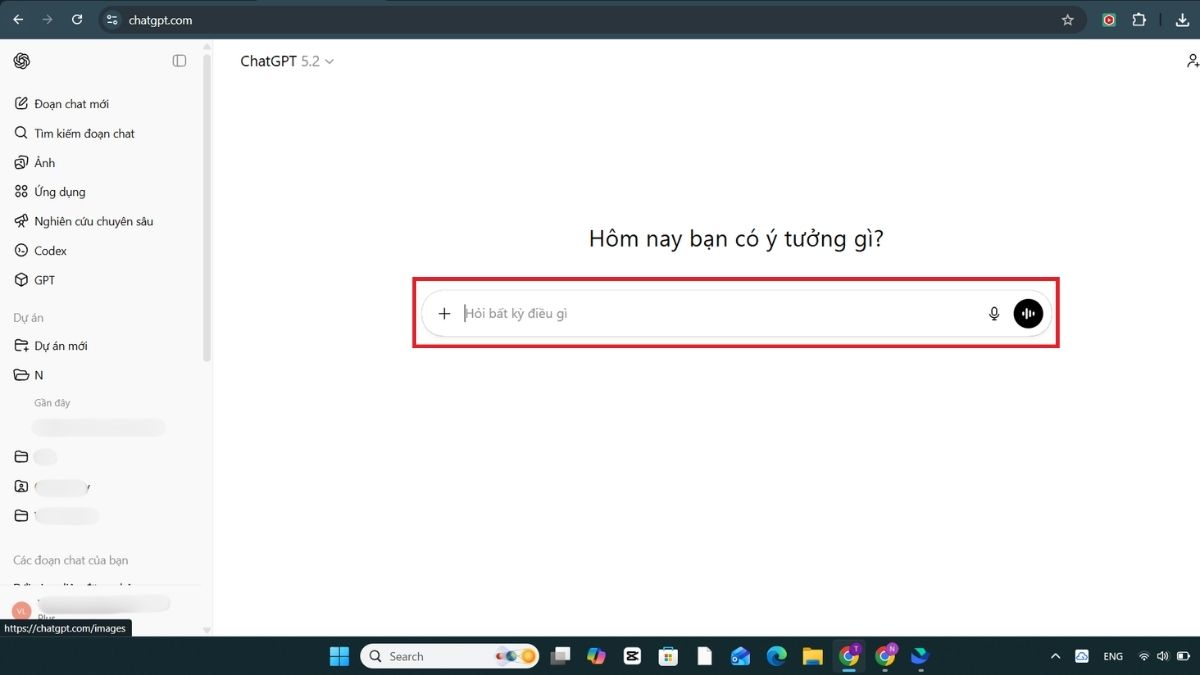The image size is (1200, 675).
Task: Select Codex in the sidebar
Action: pyautogui.click(x=49, y=250)
